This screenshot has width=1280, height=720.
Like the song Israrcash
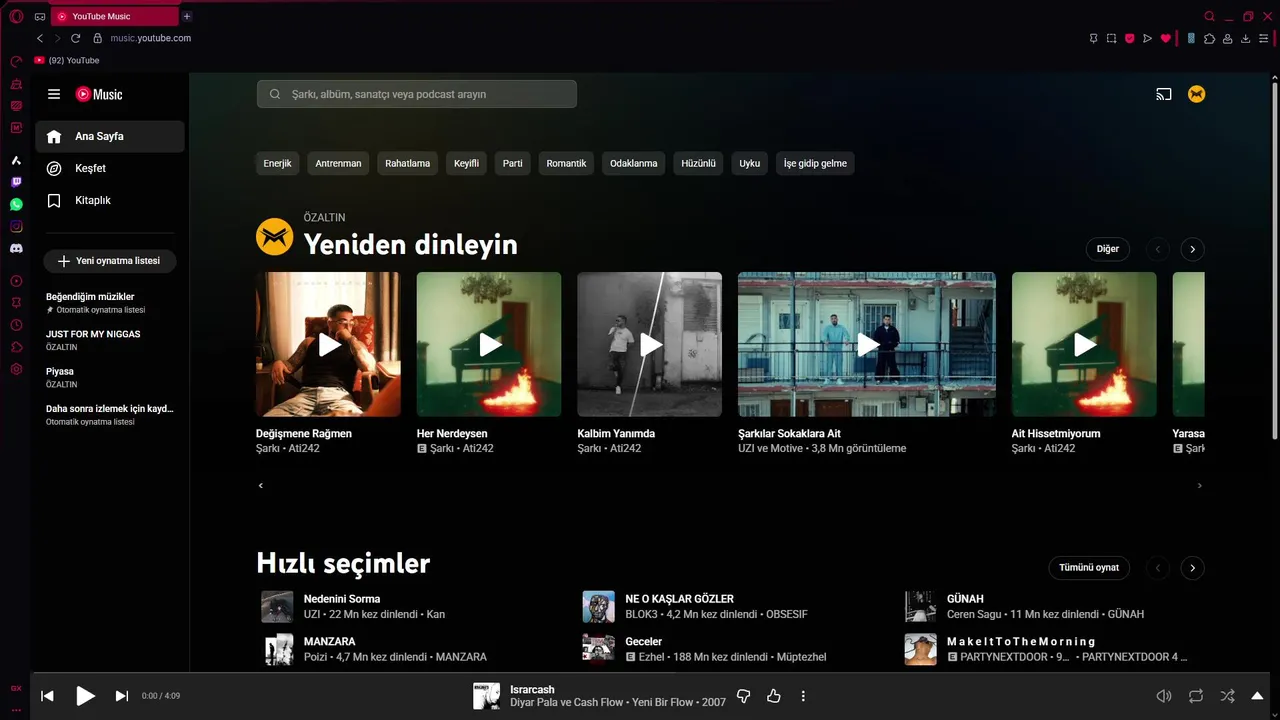[773, 696]
